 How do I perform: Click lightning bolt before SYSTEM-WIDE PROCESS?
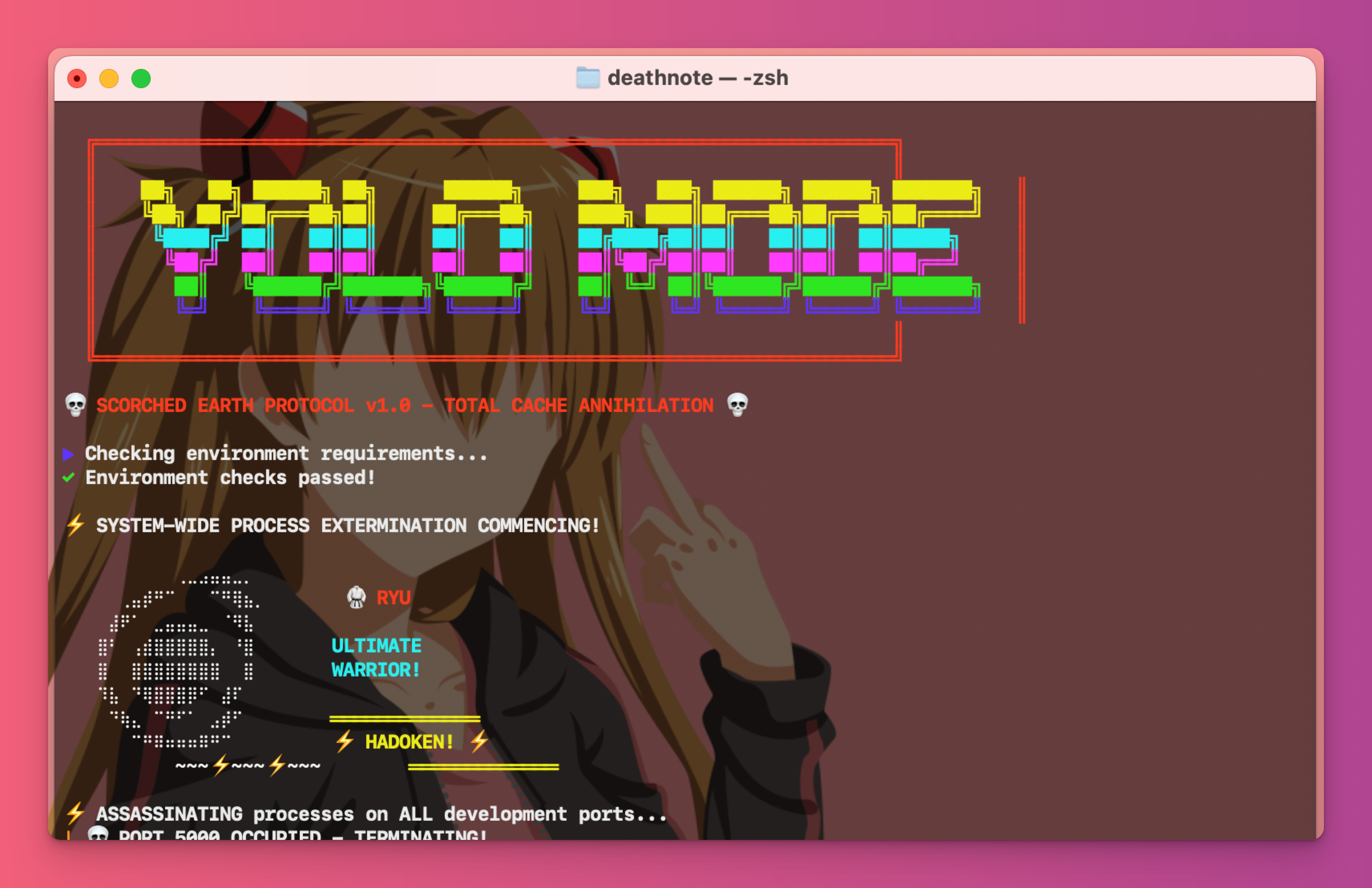[75, 525]
